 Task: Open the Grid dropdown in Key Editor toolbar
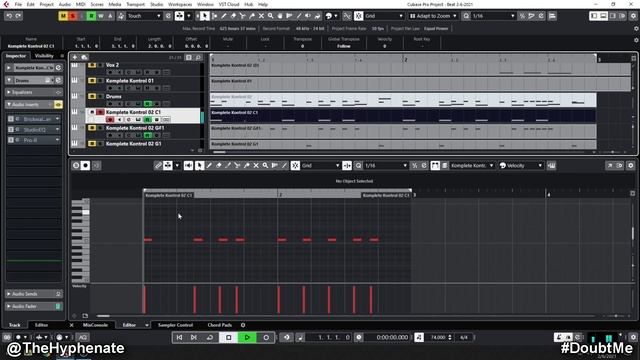point(320,165)
